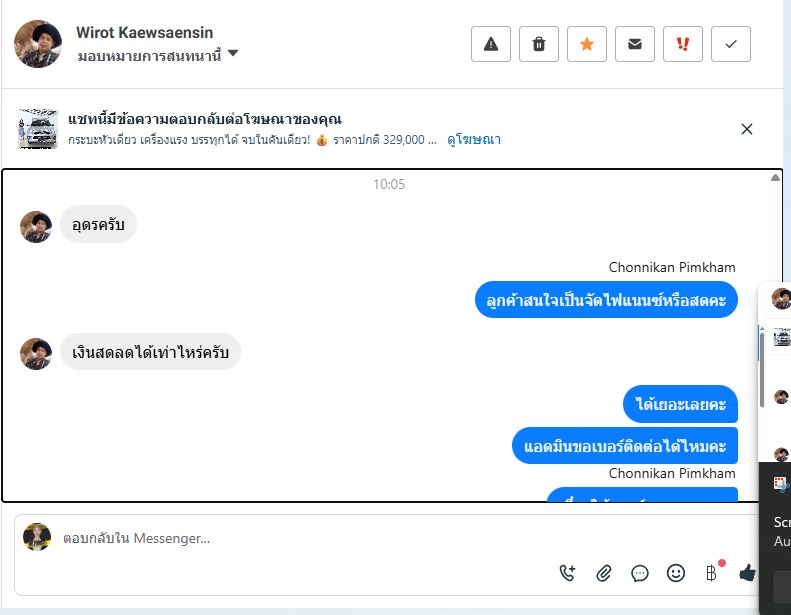This screenshot has height=615, width=791.
Task: Expand the assign conversation dropdown arrow
Action: 233,53
